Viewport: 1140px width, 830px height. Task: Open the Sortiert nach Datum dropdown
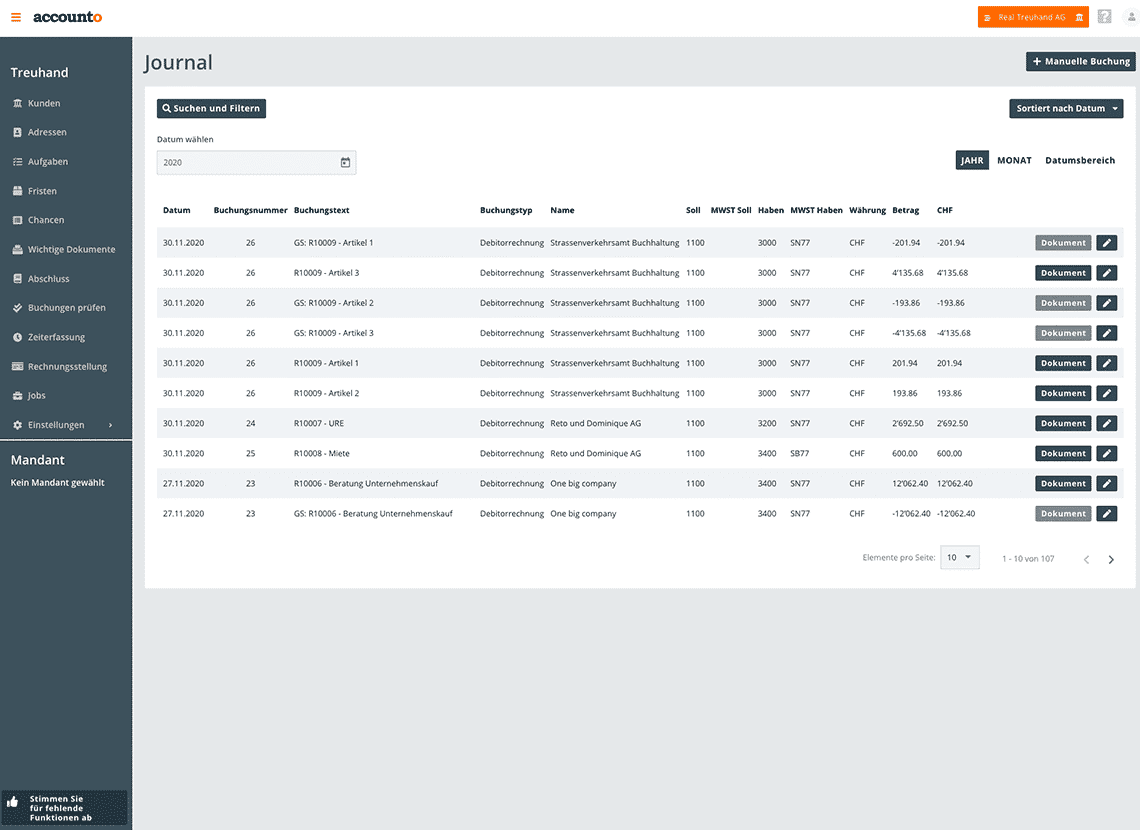point(1066,108)
